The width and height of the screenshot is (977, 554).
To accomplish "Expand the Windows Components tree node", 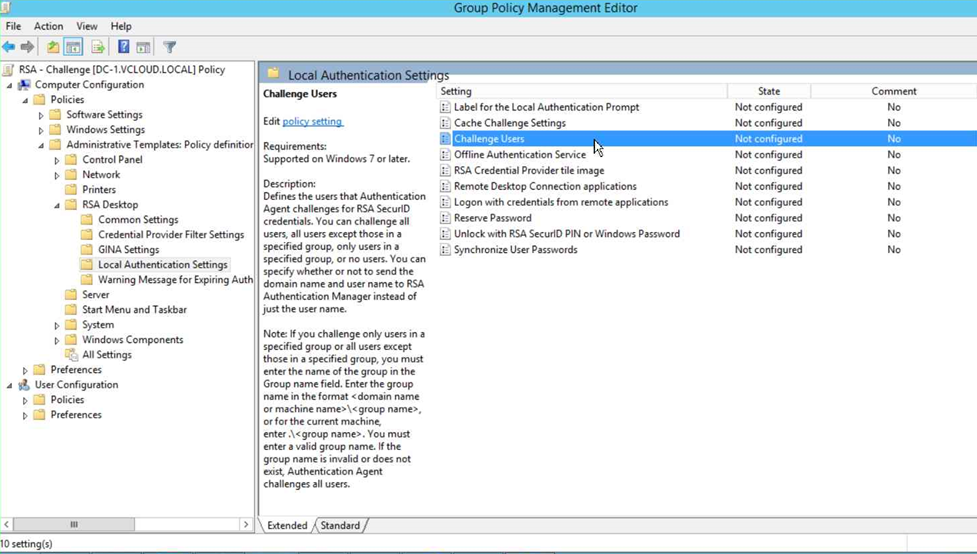I will tap(57, 340).
